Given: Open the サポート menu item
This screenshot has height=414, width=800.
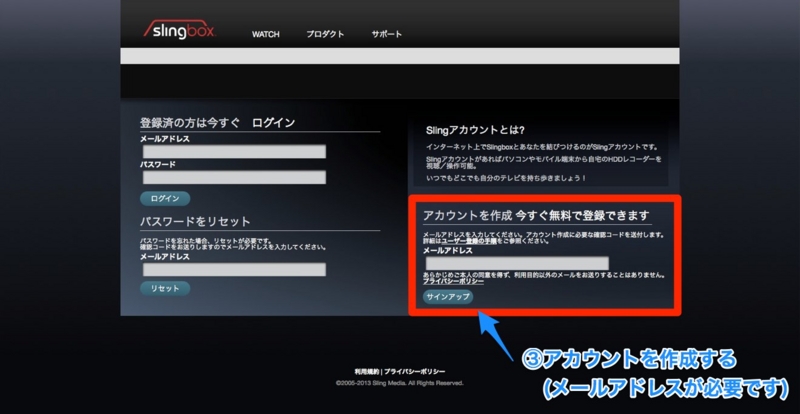Looking at the screenshot, I should tap(387, 34).
